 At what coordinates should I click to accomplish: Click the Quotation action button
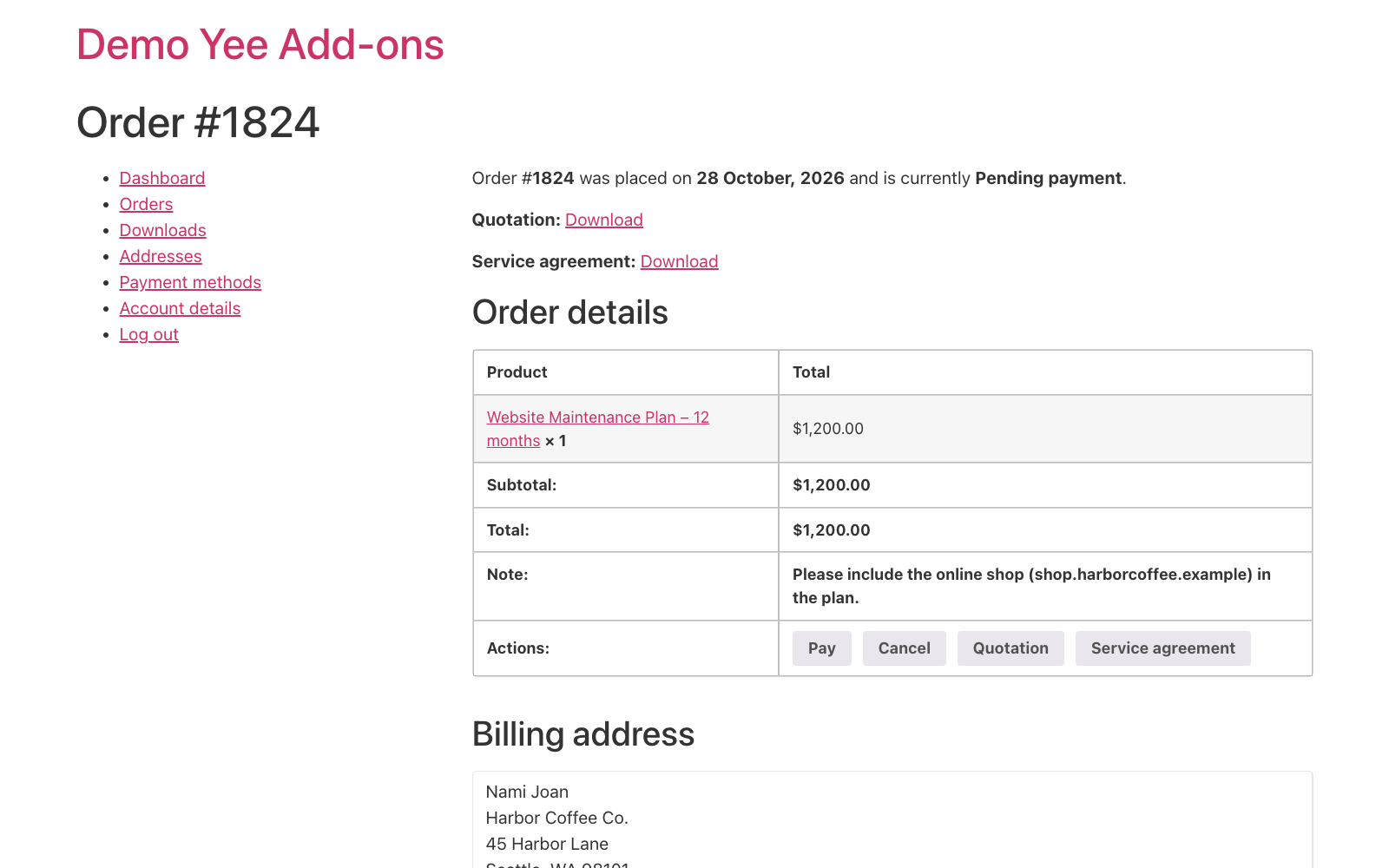click(1010, 648)
